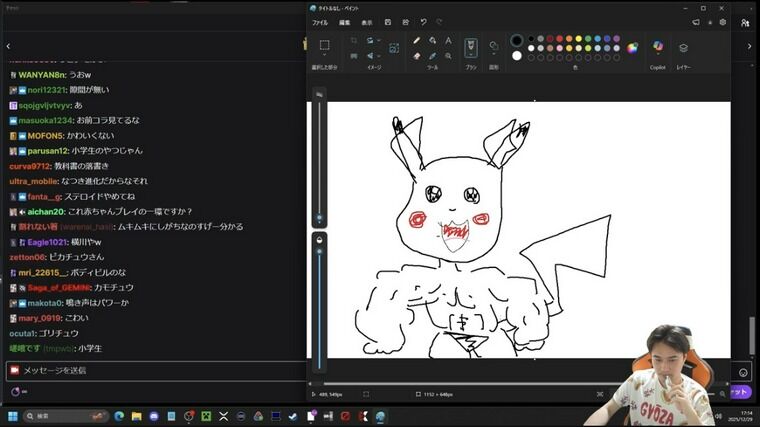Click the Resize and skew icon in Paint
This screenshot has height=427, width=760.
[354, 56]
